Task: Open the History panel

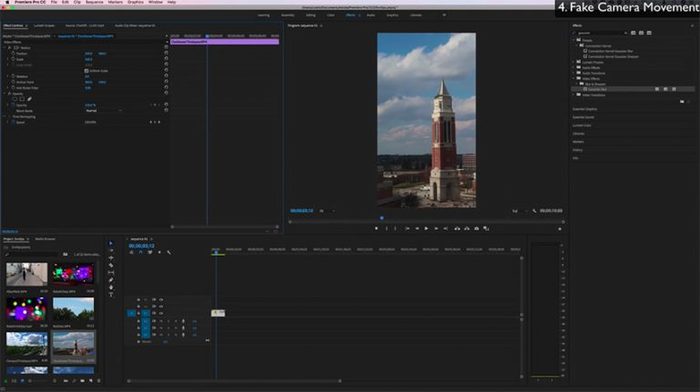Action: [578, 150]
